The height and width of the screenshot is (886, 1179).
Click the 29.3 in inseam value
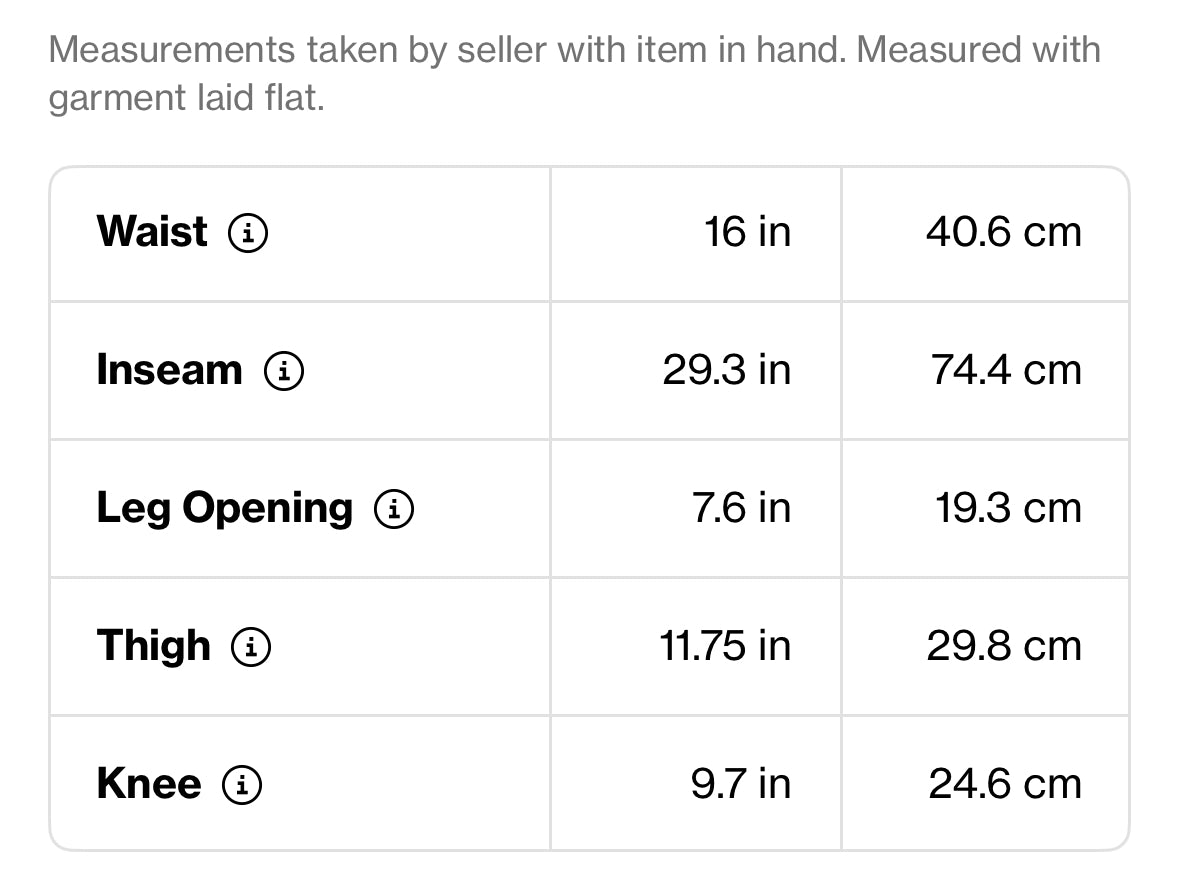click(x=726, y=370)
